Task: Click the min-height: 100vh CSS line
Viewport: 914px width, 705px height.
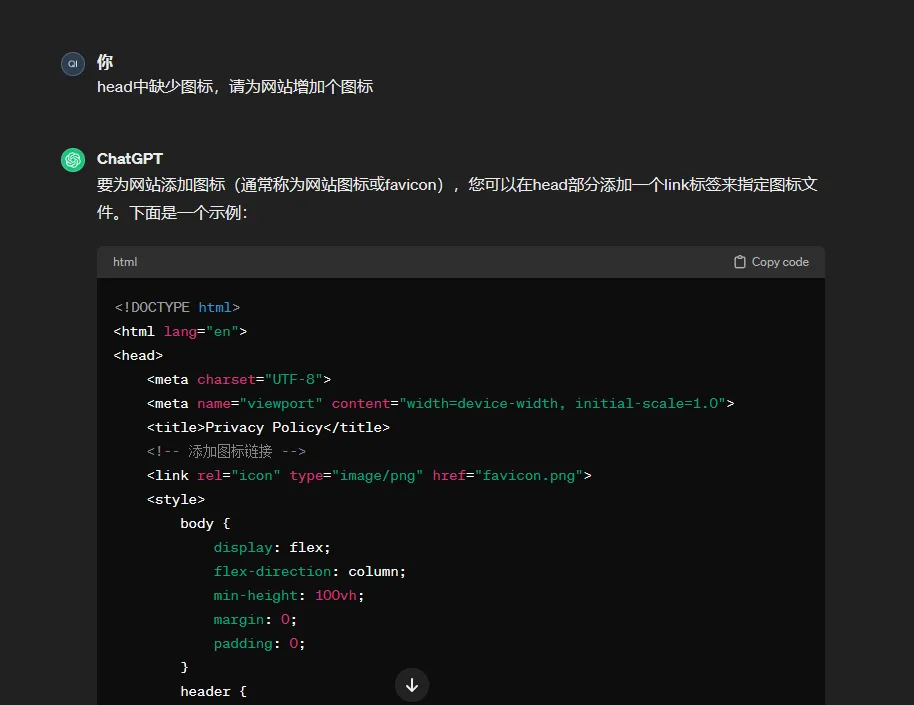Action: (x=289, y=596)
